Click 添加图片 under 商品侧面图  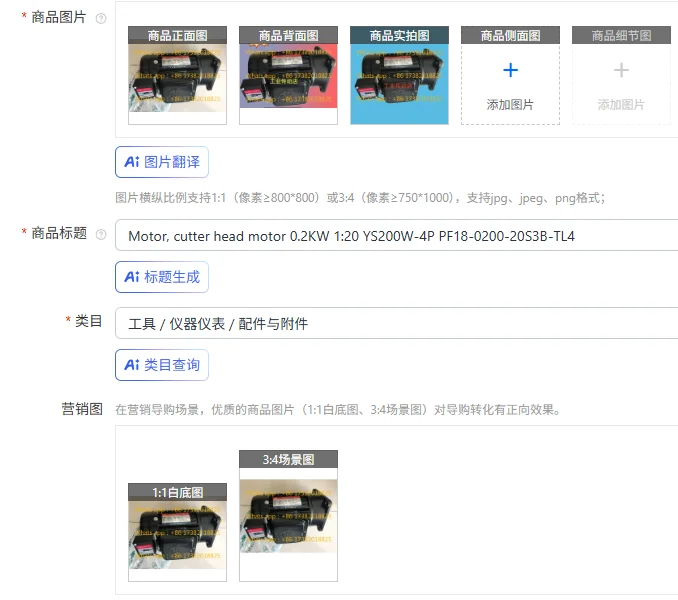tap(510, 105)
